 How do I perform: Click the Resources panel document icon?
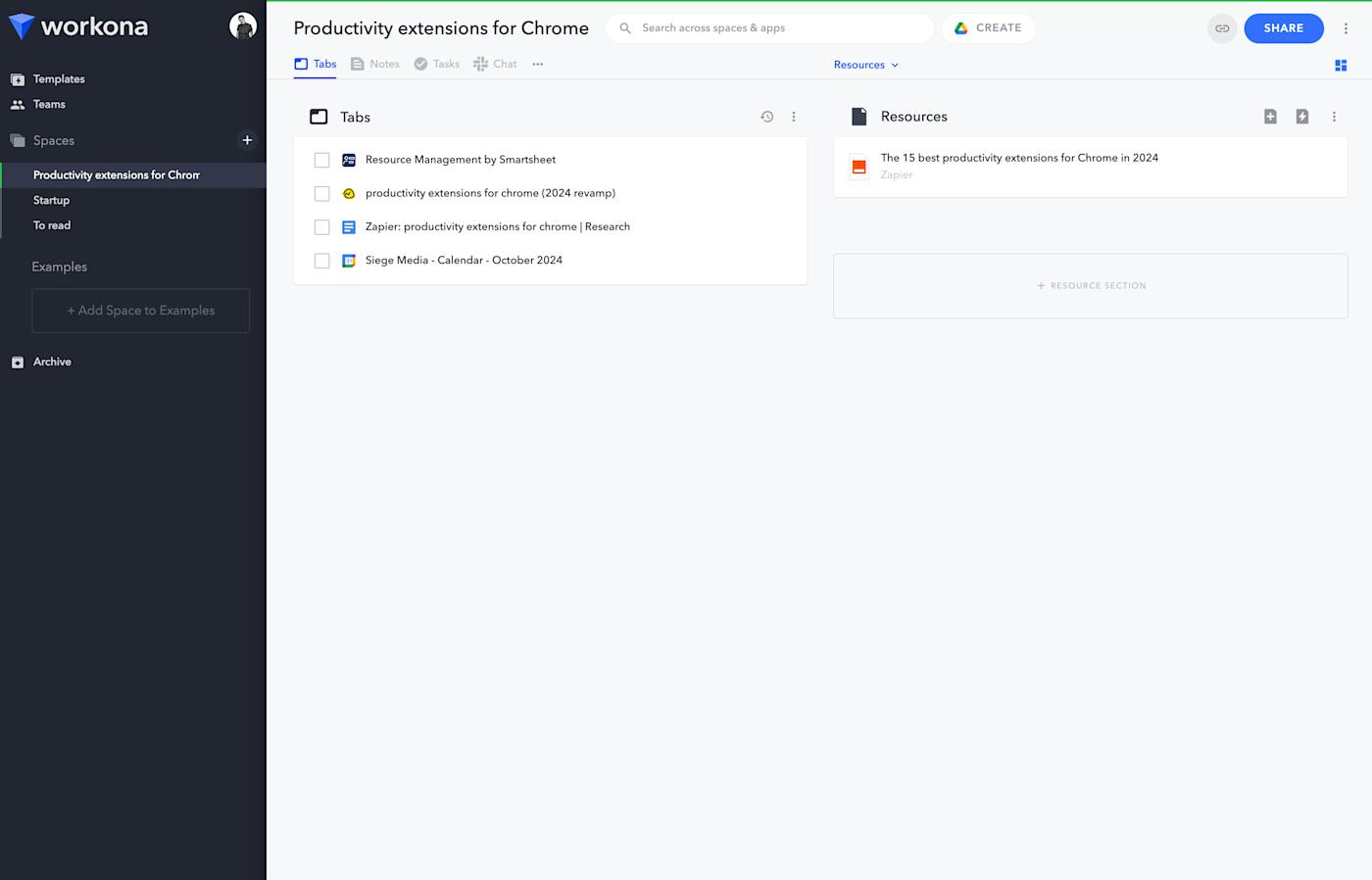pos(859,117)
